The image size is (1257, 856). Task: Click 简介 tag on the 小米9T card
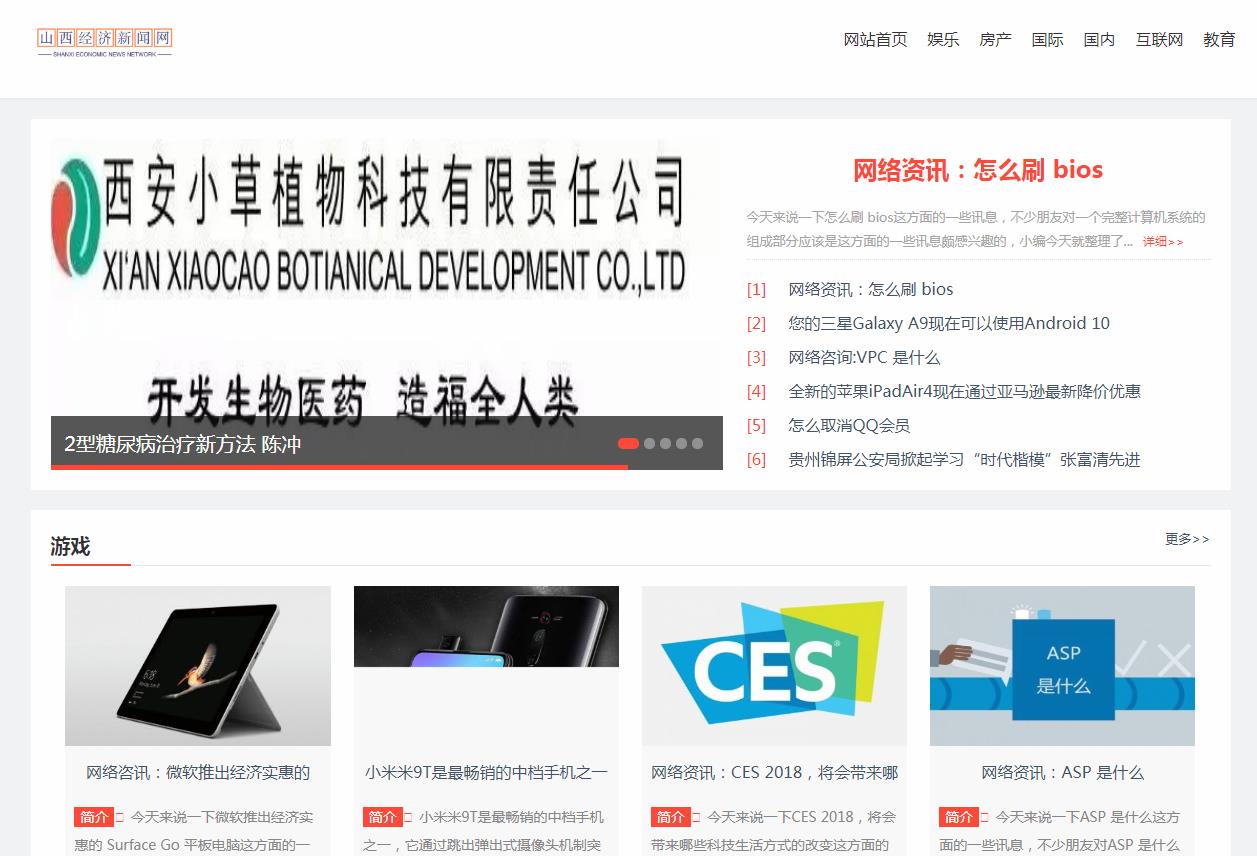(382, 817)
